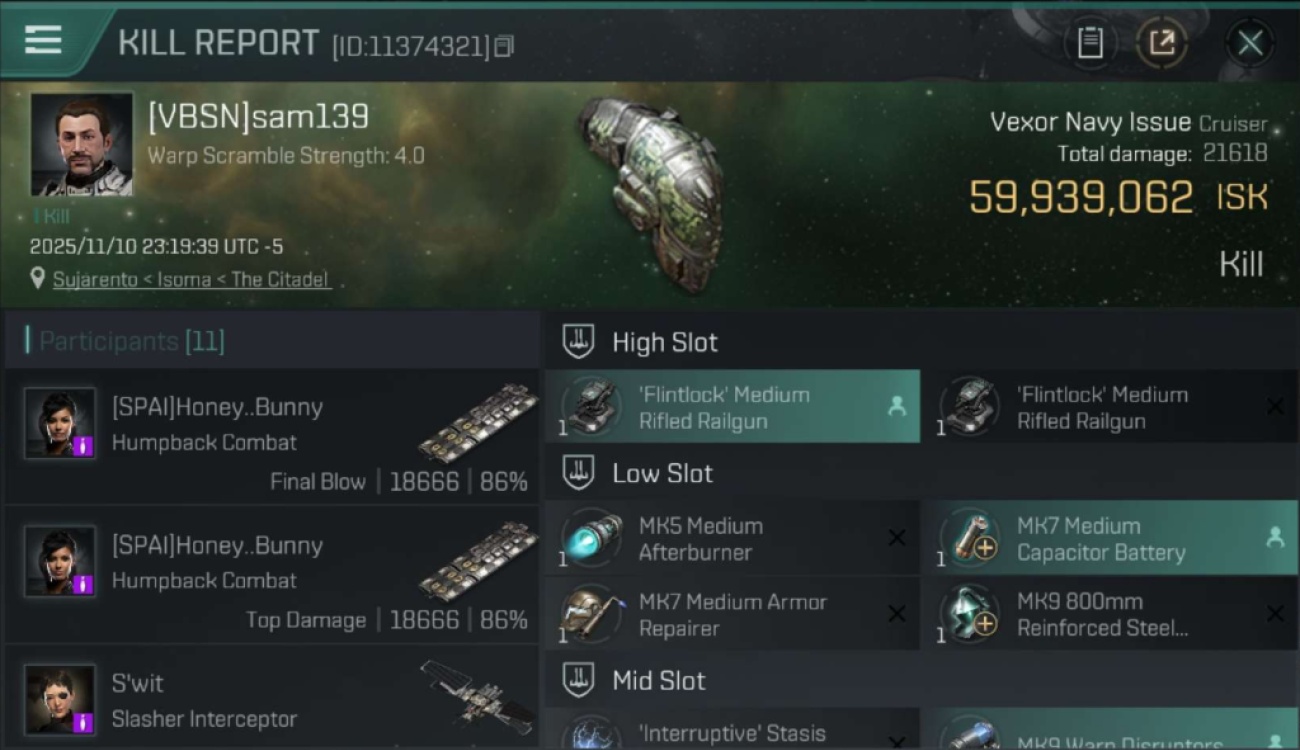Share the kill report externally

1161,42
